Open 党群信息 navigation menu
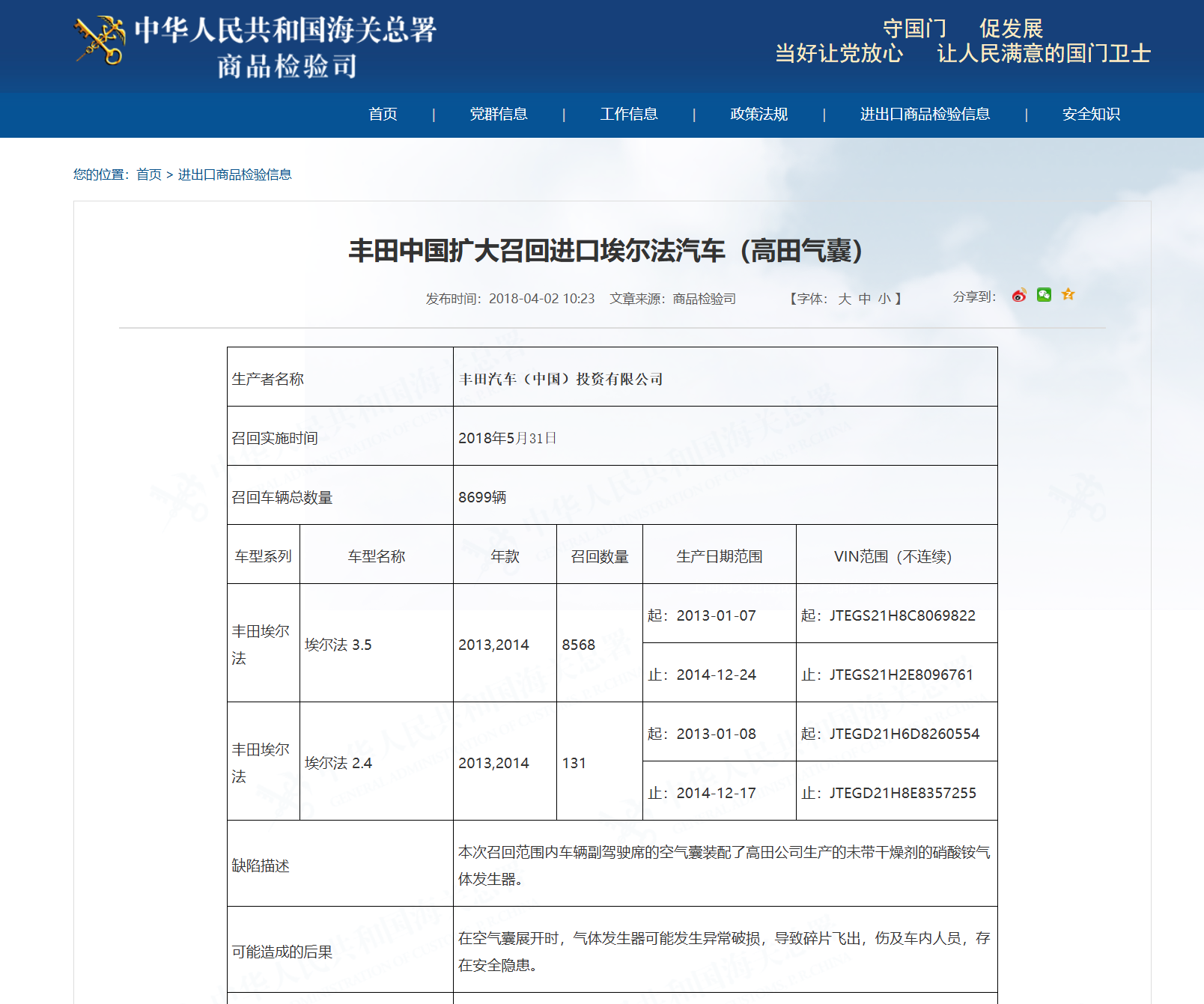The height and width of the screenshot is (1004, 1204). pyautogui.click(x=498, y=114)
